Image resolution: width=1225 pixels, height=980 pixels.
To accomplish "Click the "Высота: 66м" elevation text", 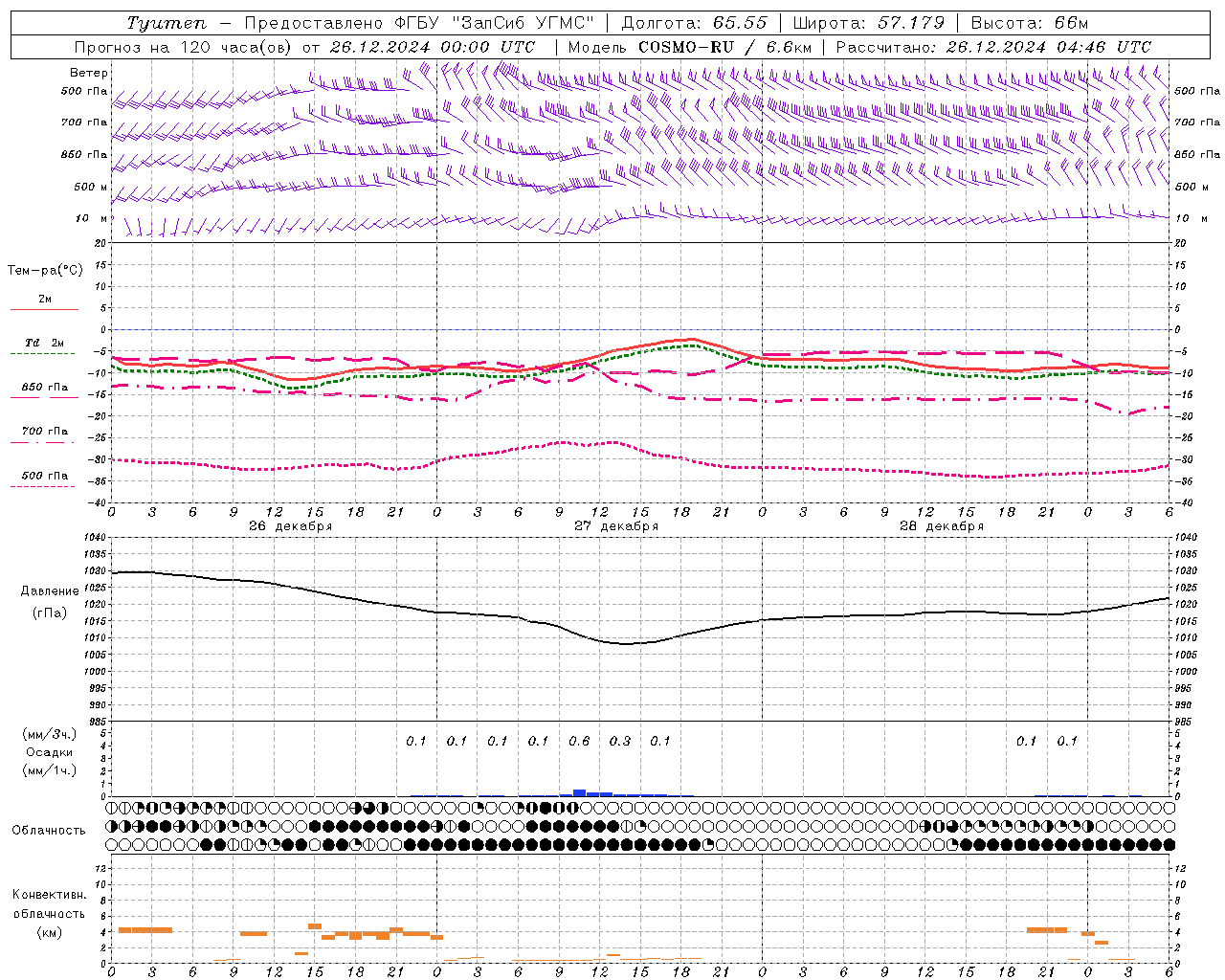I will tap(1030, 23).
